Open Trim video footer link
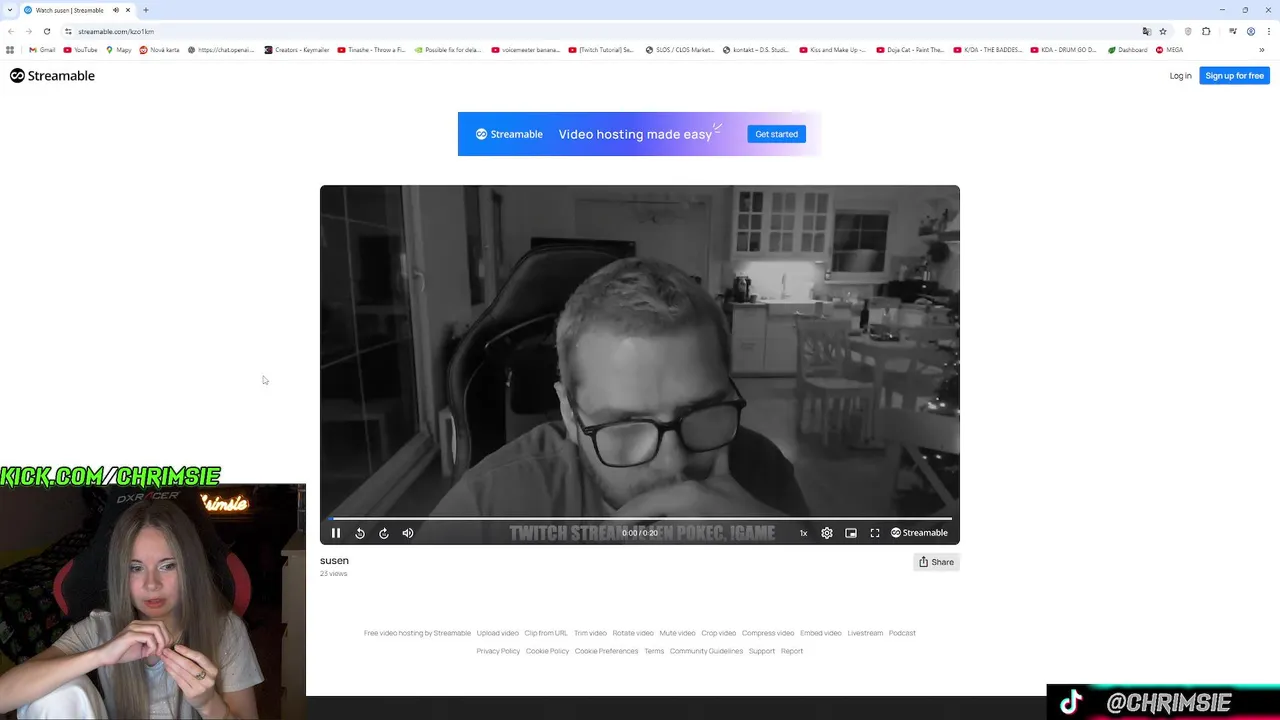The image size is (1280, 720). click(x=590, y=633)
